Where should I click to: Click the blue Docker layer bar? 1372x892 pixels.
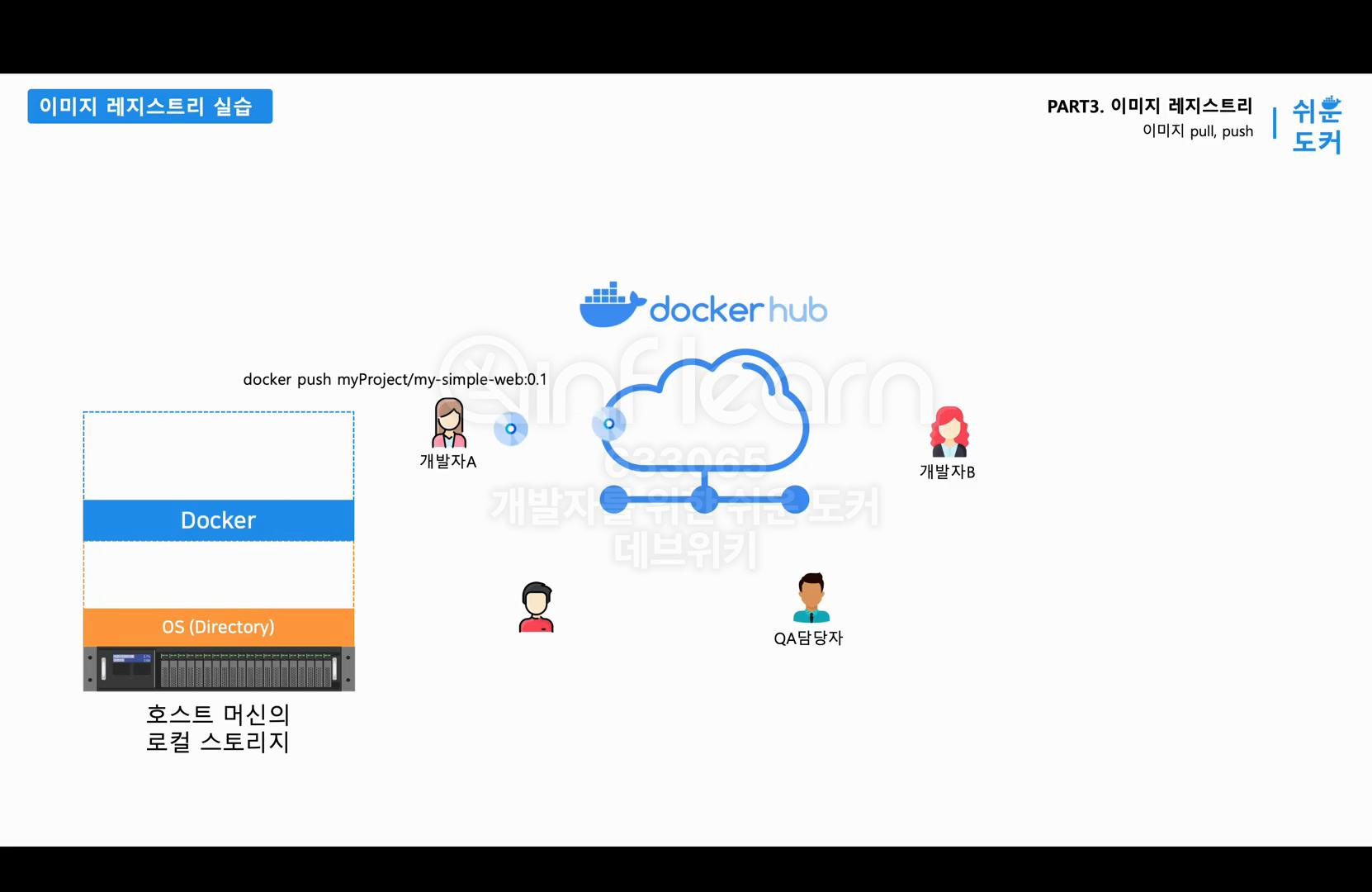tap(219, 520)
